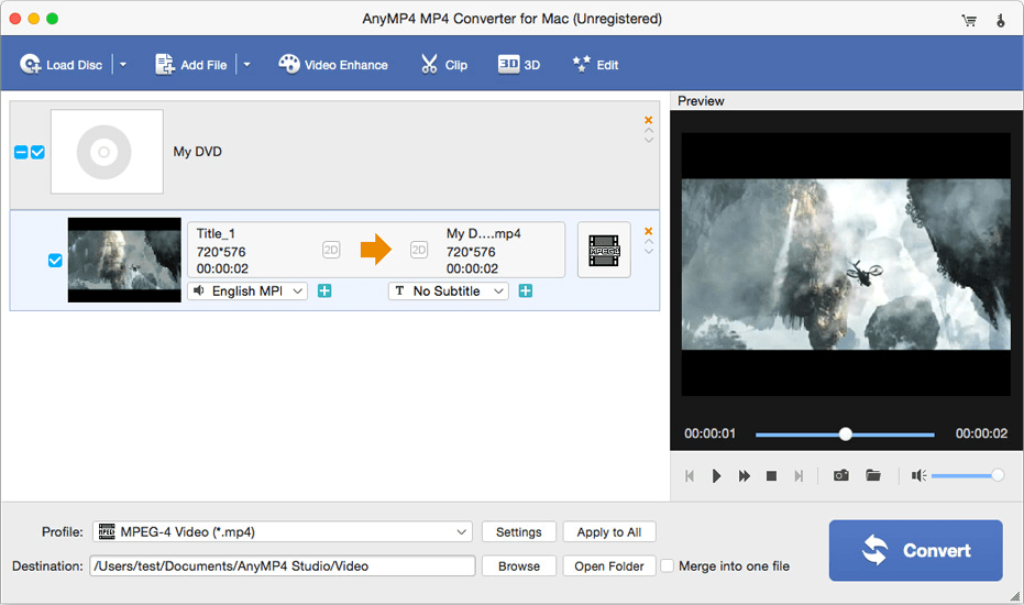
Task: Add audio track with plus icon
Action: 325,291
